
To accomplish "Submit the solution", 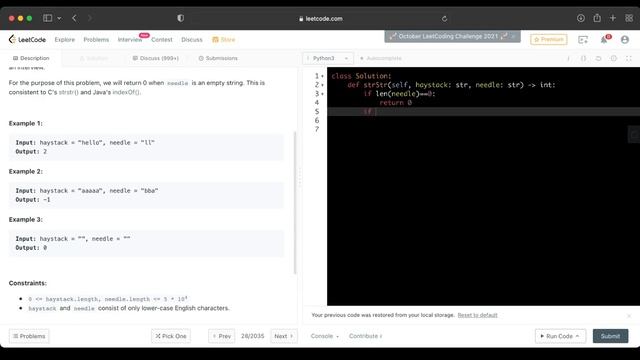I will click(x=610, y=336).
